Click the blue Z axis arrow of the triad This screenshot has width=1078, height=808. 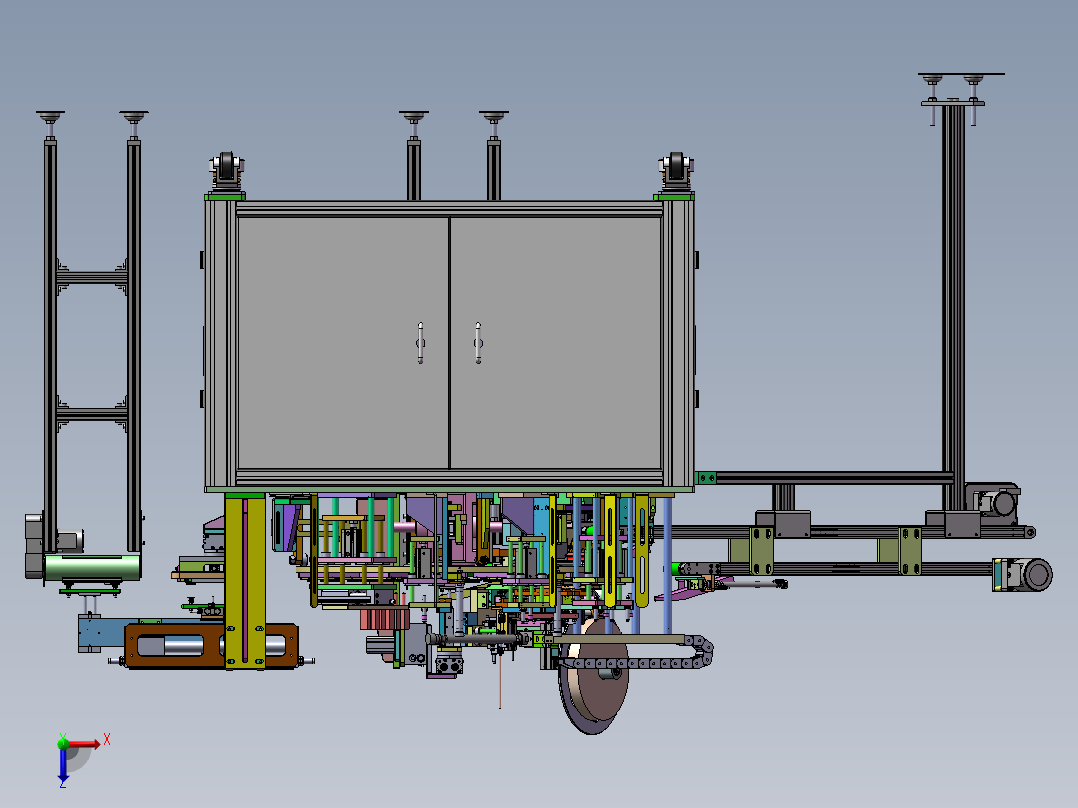click(63, 768)
